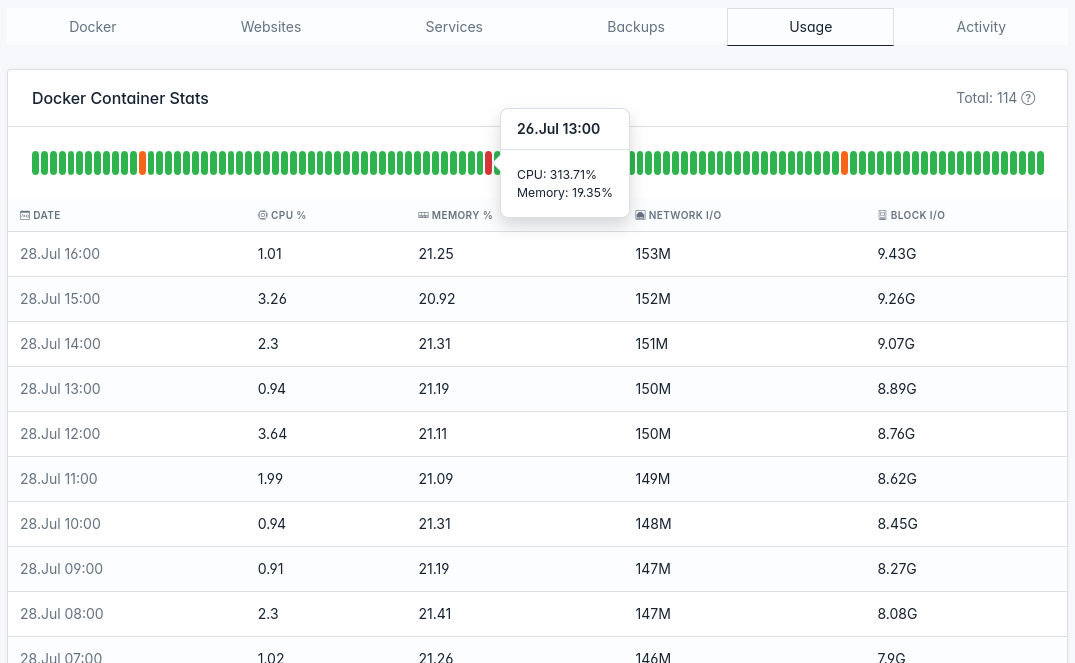Click the first orange bar in the timeline
1075x663 pixels.
[143, 163]
